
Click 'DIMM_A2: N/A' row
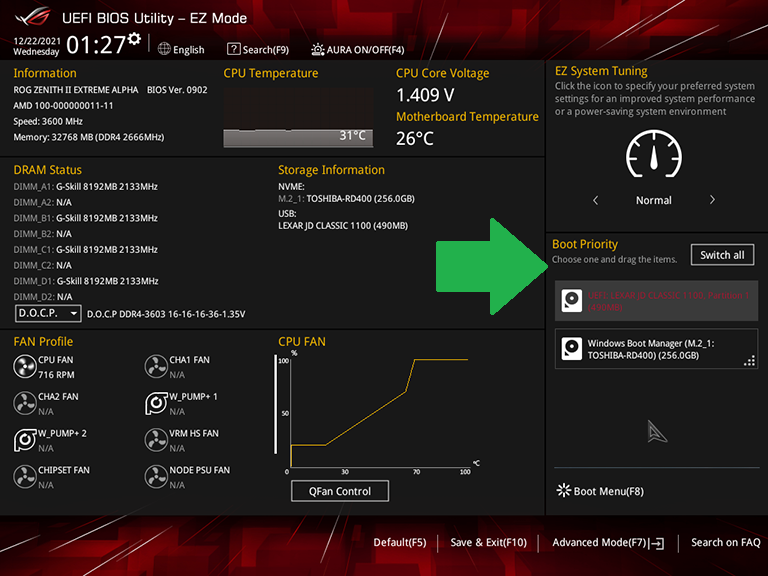pyautogui.click(x=43, y=202)
